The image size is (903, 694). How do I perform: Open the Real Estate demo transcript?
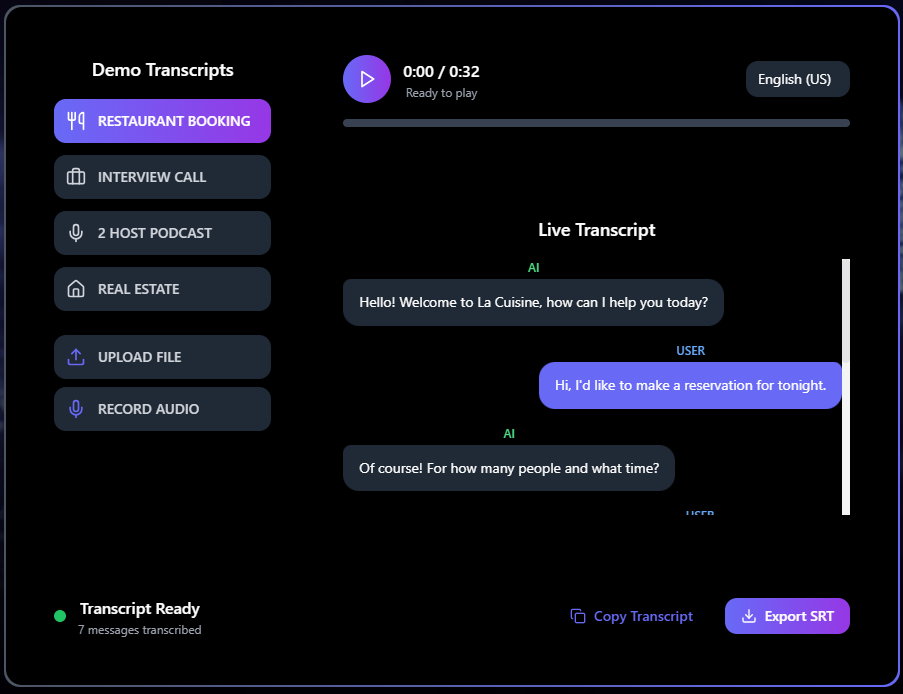point(162,289)
